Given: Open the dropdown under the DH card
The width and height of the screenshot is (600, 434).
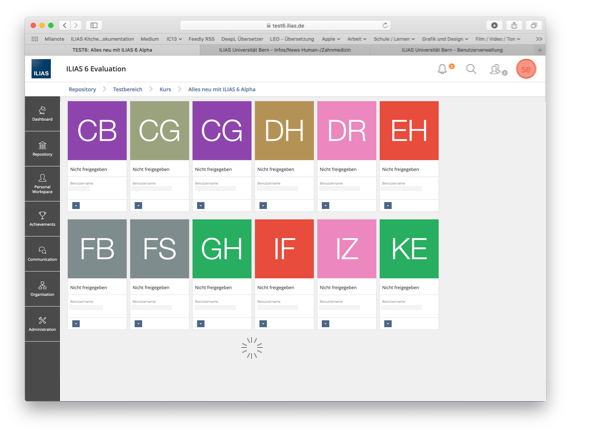Looking at the screenshot, I should tap(262, 205).
